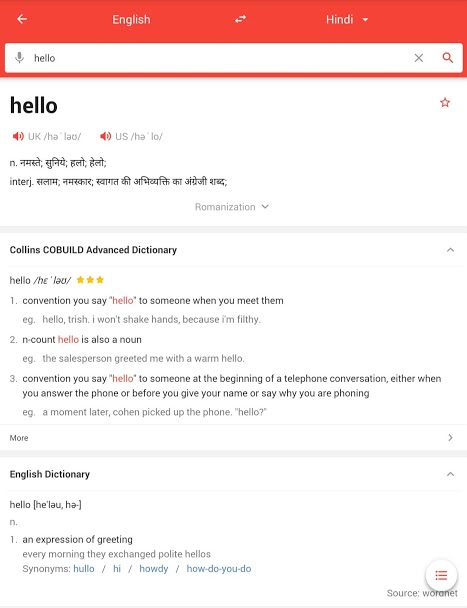Open synonym link how-do-you-do
Image resolution: width=467 pixels, height=608 pixels.
tap(219, 568)
